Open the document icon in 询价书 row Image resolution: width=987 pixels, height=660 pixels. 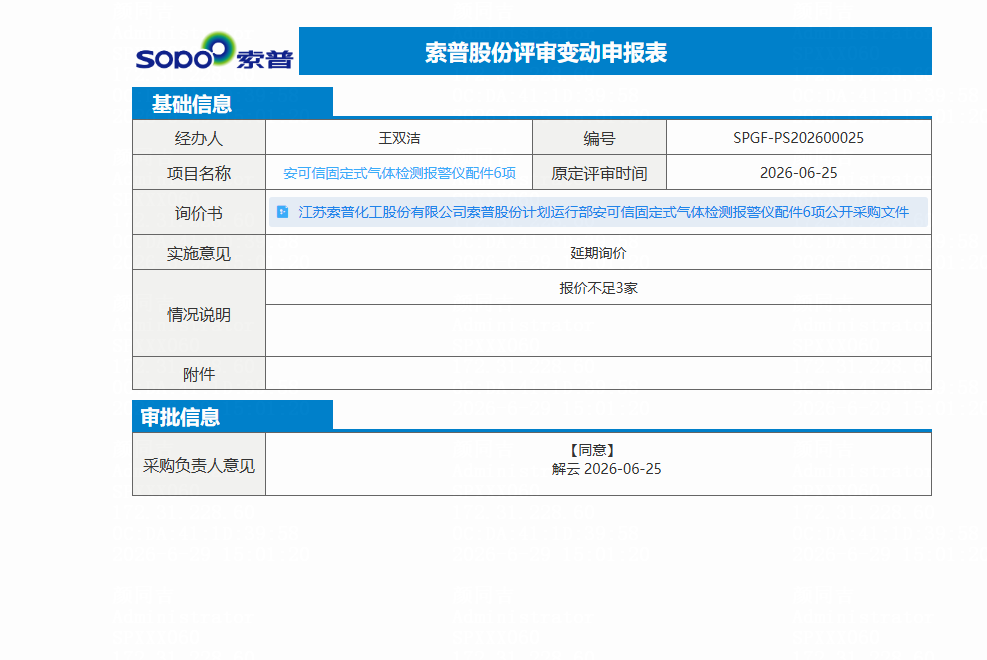point(283,212)
